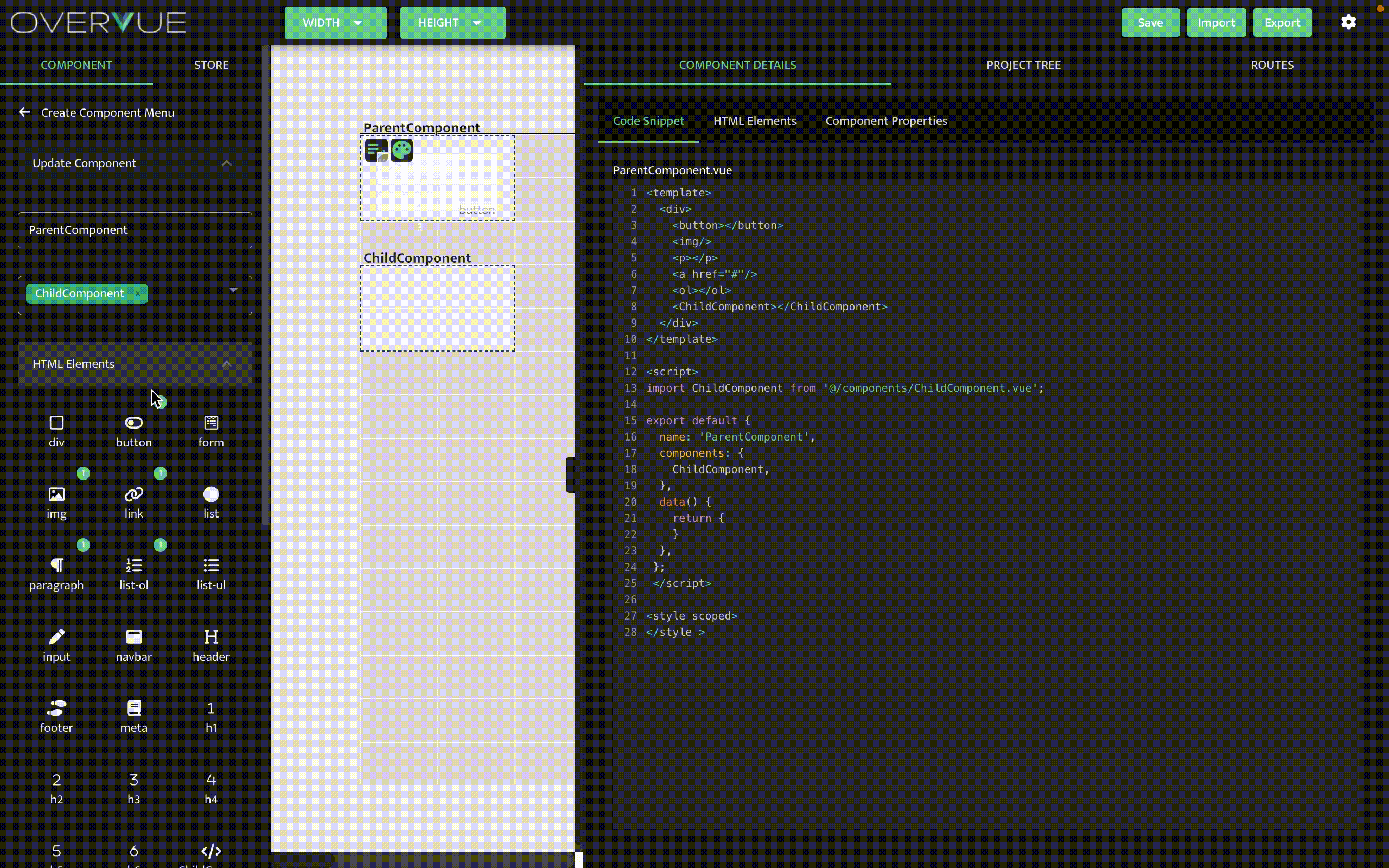Image resolution: width=1389 pixels, height=868 pixels.
Task: Add a list-ul element
Action: [x=211, y=575]
